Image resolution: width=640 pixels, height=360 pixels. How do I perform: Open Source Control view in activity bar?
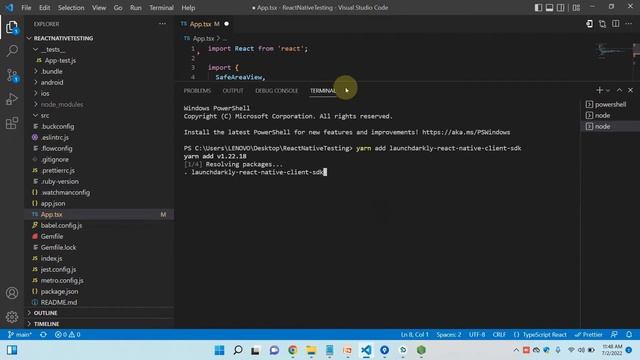[x=12, y=75]
